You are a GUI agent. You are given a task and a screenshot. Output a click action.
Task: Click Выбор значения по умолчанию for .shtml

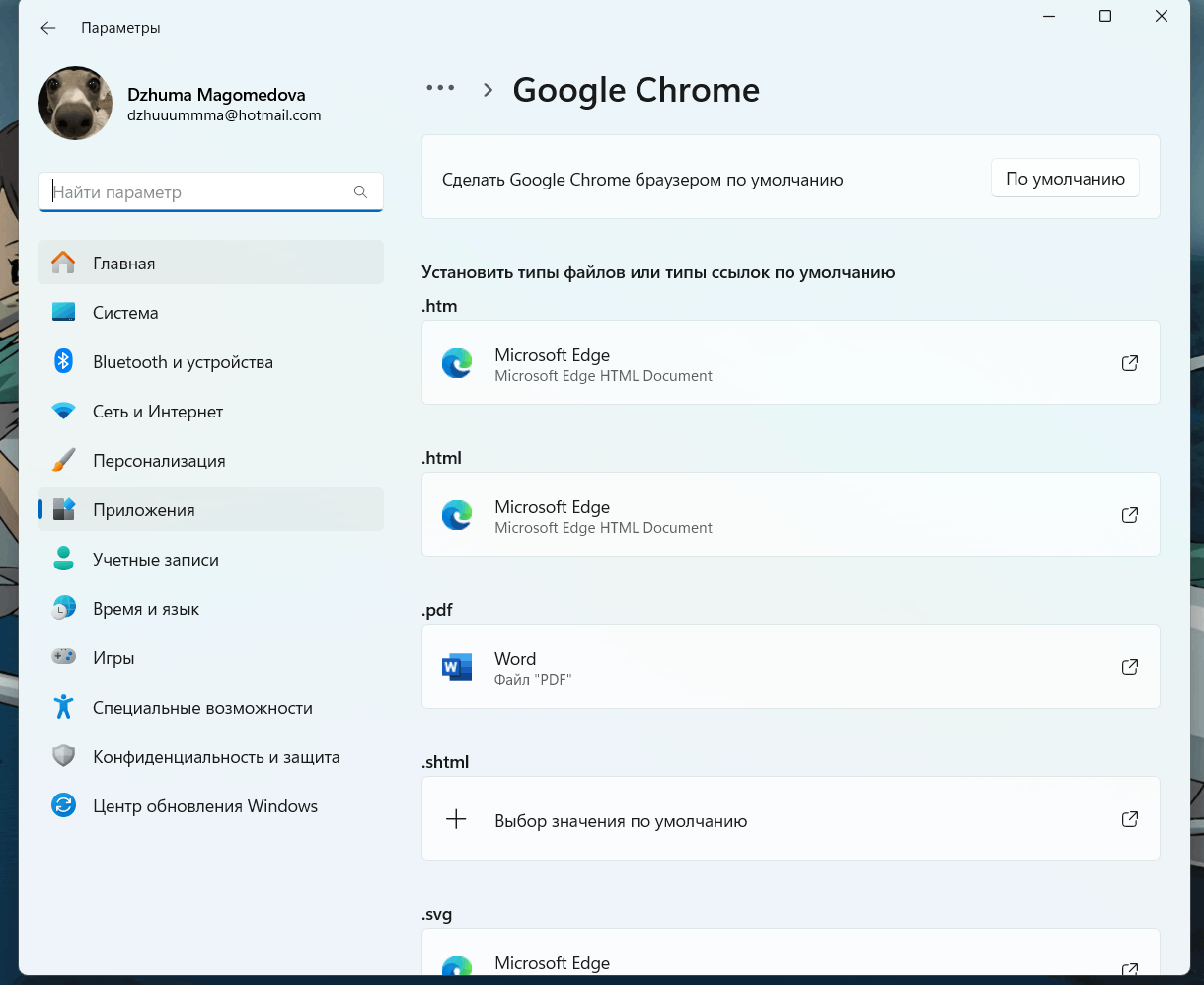tap(790, 818)
